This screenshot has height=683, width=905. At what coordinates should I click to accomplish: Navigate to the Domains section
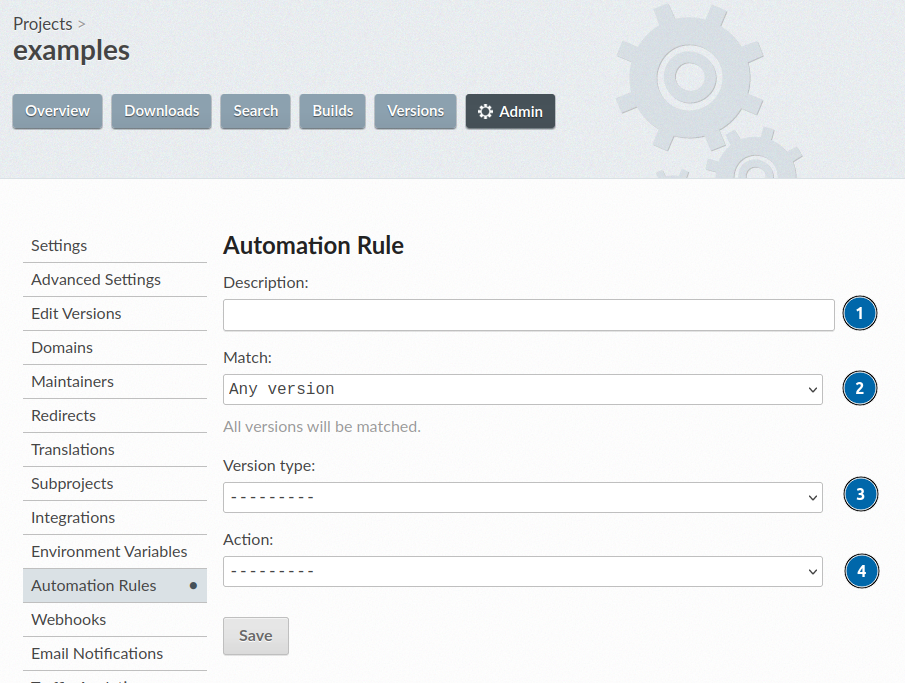pos(62,347)
